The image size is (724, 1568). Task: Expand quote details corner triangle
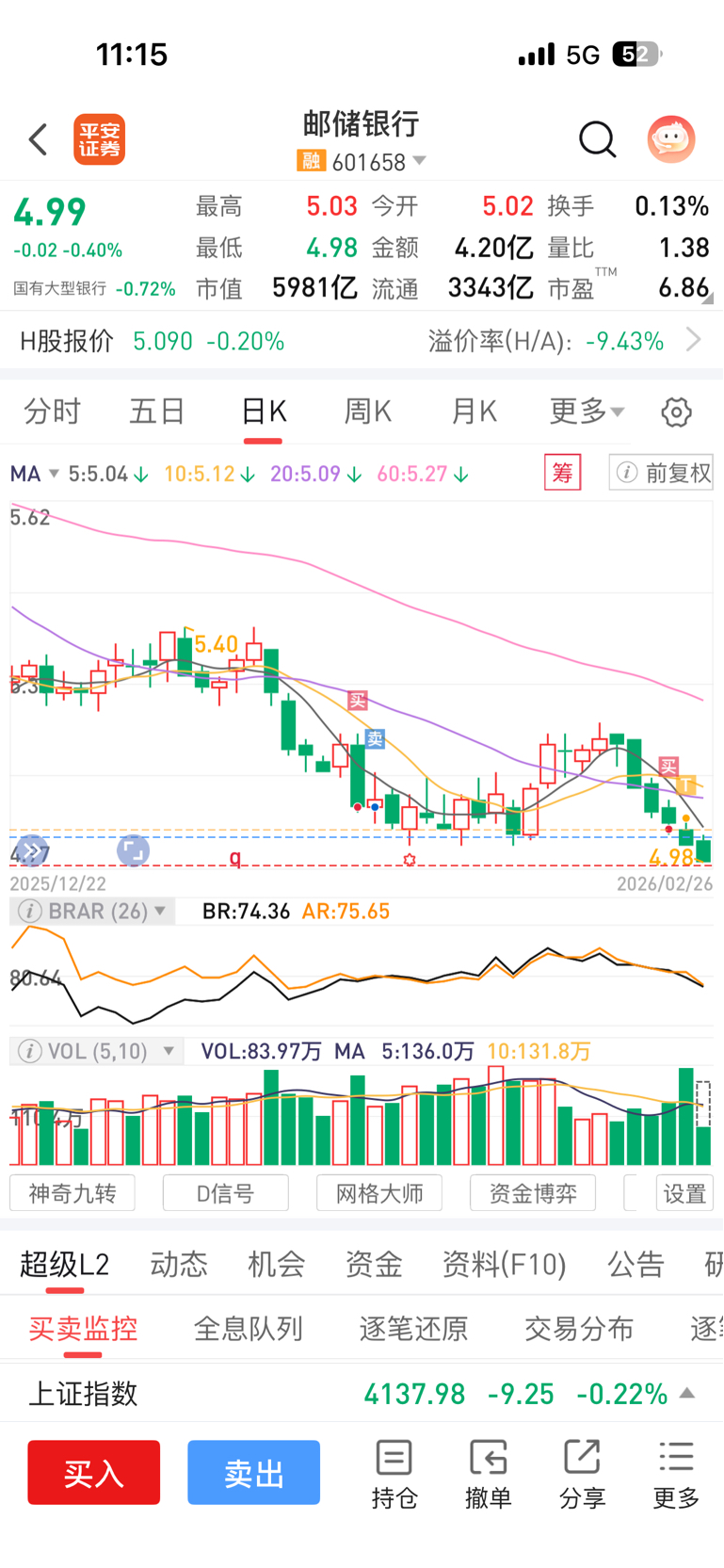click(707, 298)
